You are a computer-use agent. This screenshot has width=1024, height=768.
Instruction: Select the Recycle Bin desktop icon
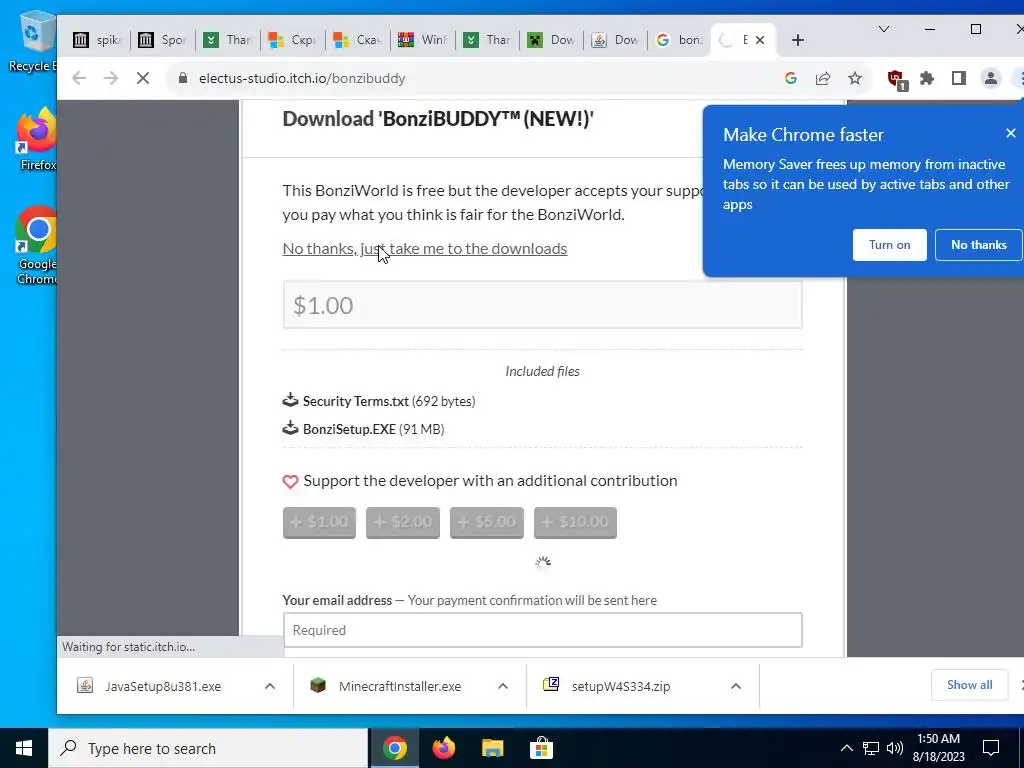point(34,41)
